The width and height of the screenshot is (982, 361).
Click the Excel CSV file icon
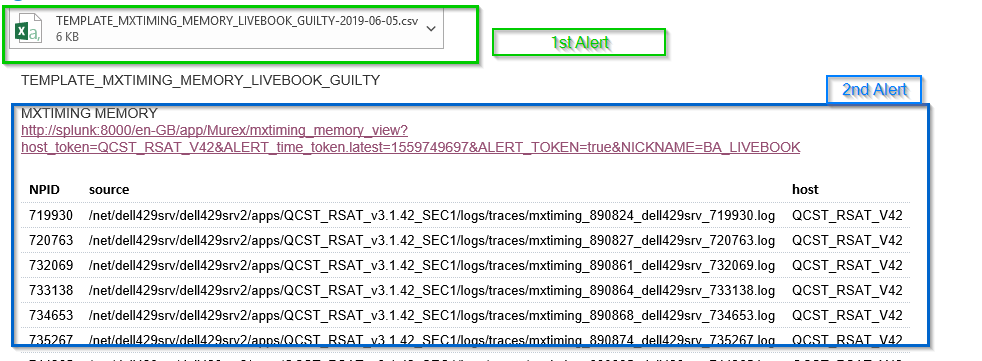[28, 29]
